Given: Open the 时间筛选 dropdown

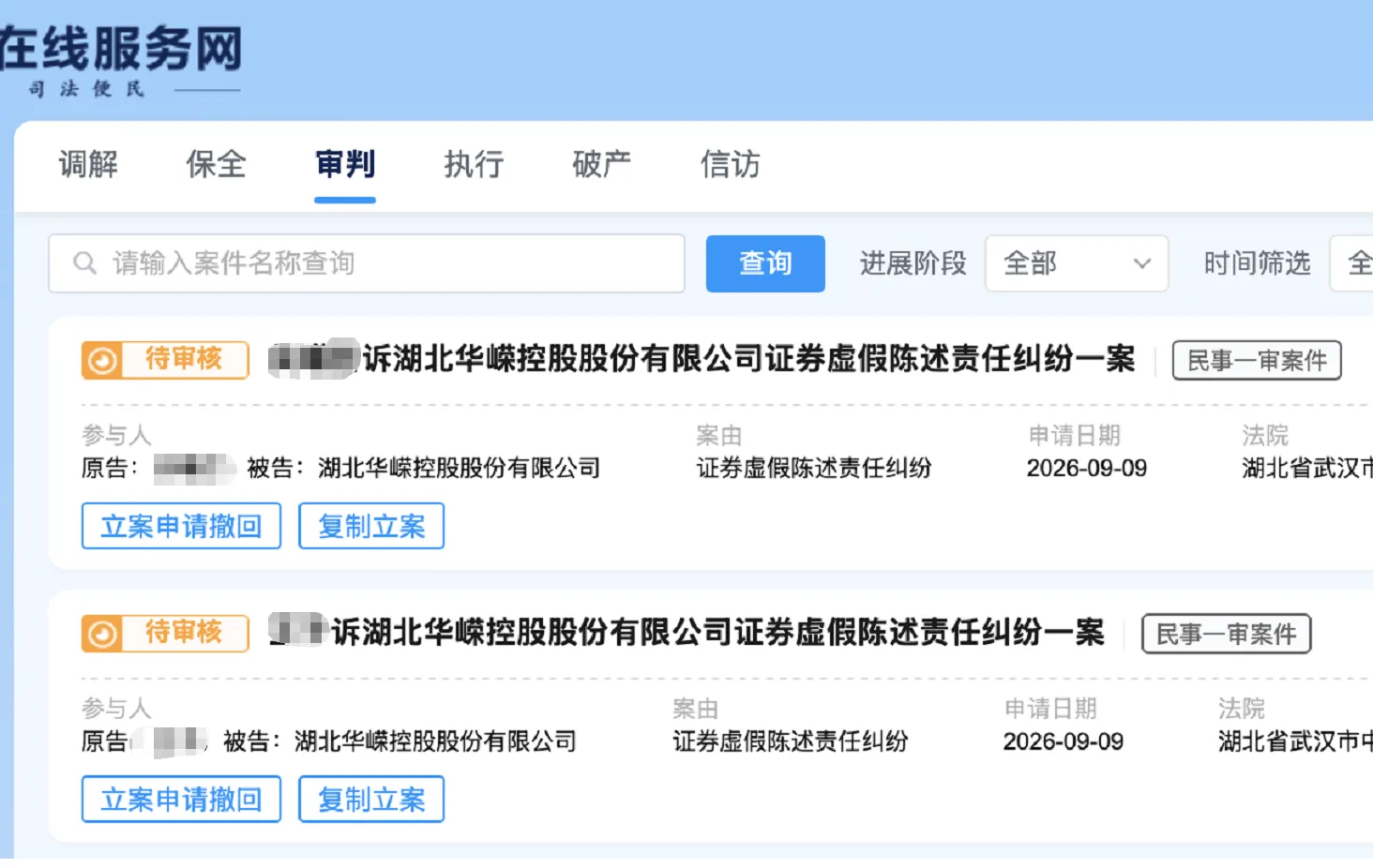Looking at the screenshot, I should pos(1351,263).
